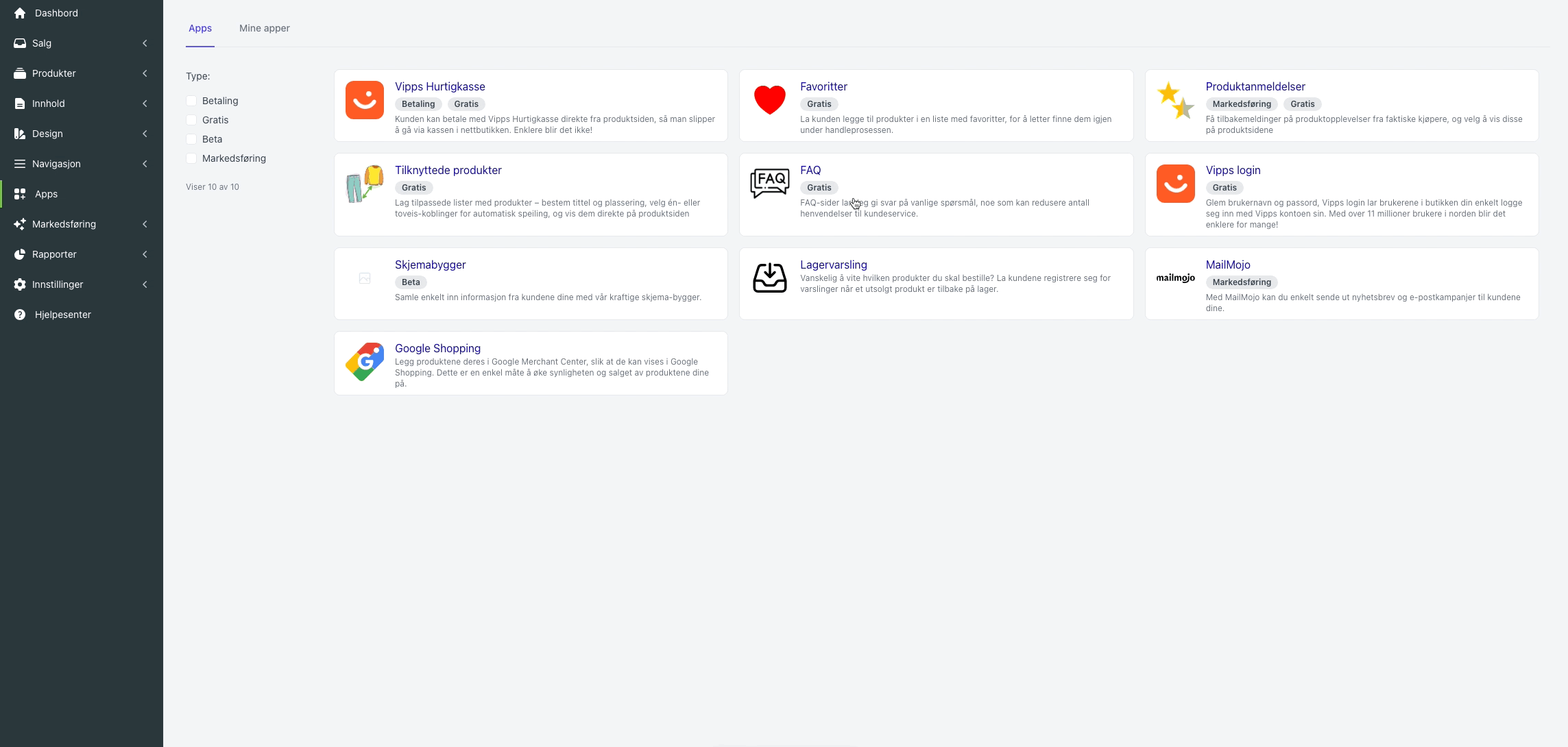Click the Vipps Hurtigkasse app icon
The height and width of the screenshot is (747, 1568).
click(x=365, y=100)
